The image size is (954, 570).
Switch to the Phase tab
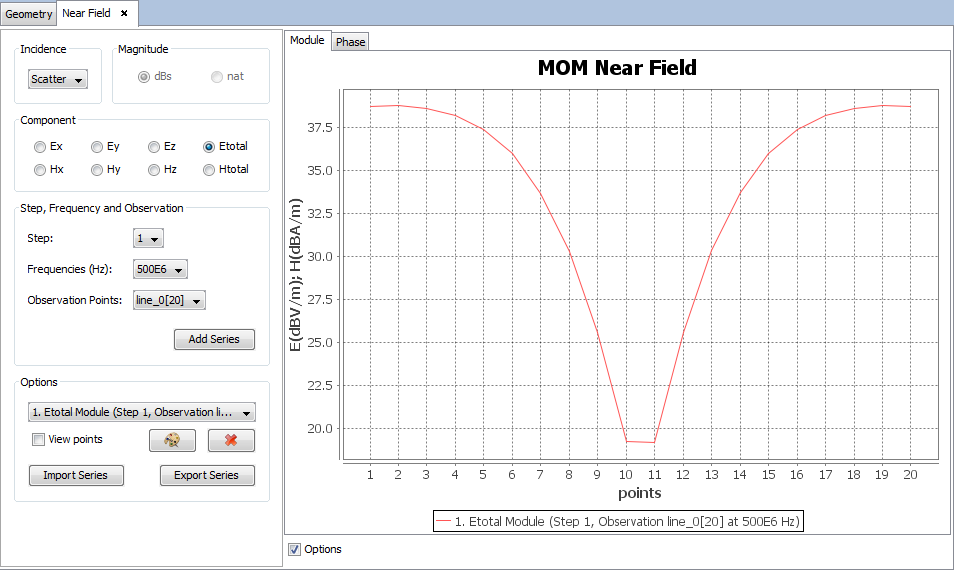[350, 42]
